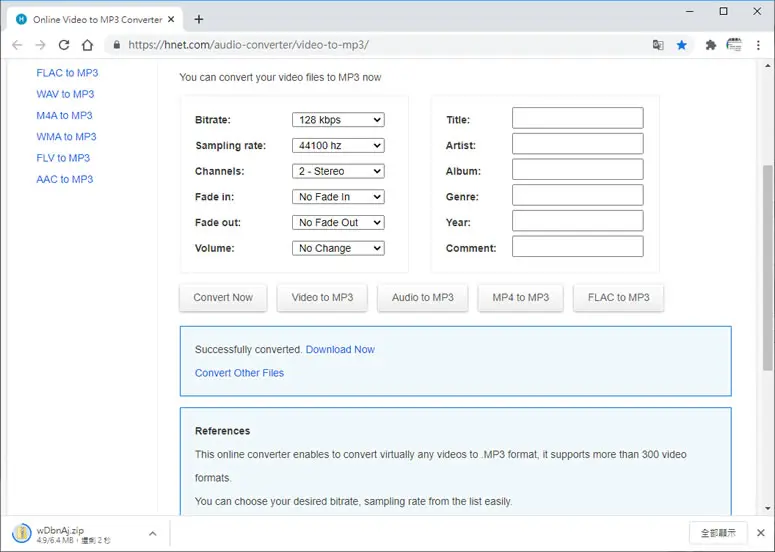Reload the page with the refresh icon
The image size is (775, 552).
pyautogui.click(x=64, y=45)
